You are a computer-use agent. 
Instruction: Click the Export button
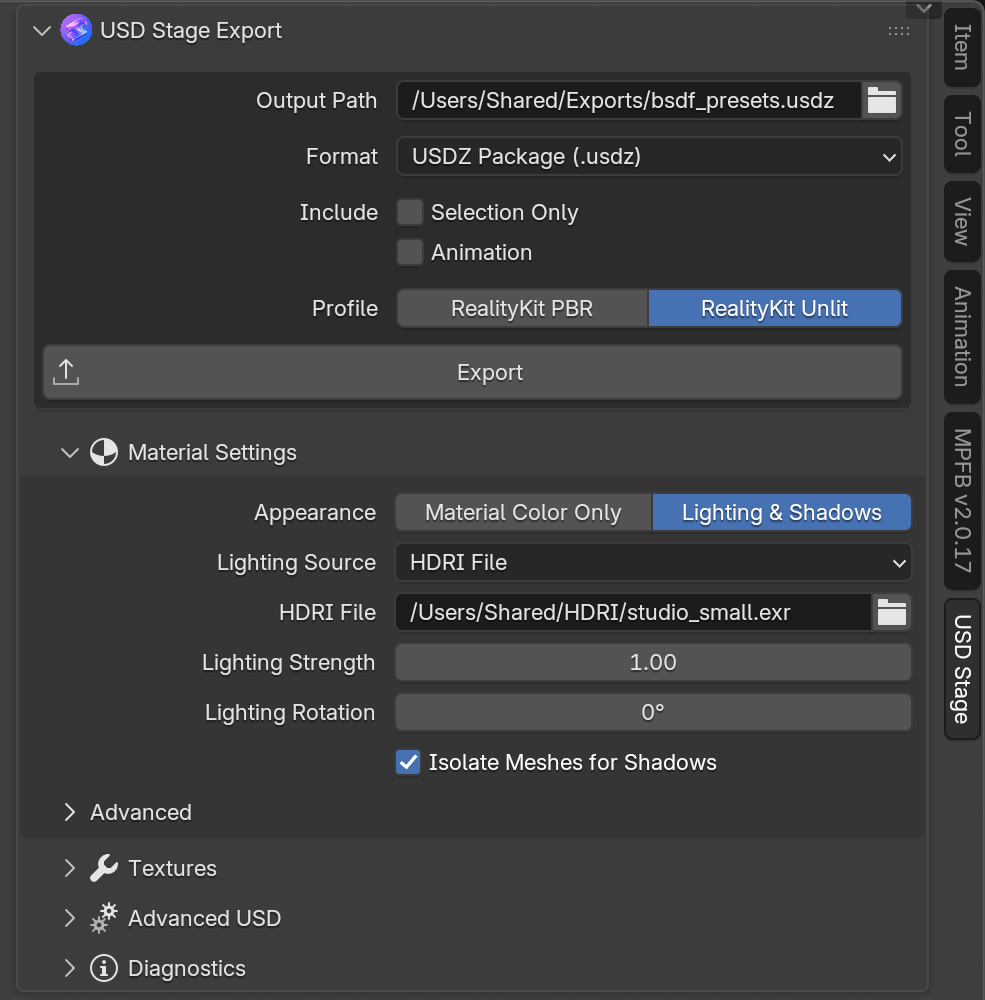(473, 372)
